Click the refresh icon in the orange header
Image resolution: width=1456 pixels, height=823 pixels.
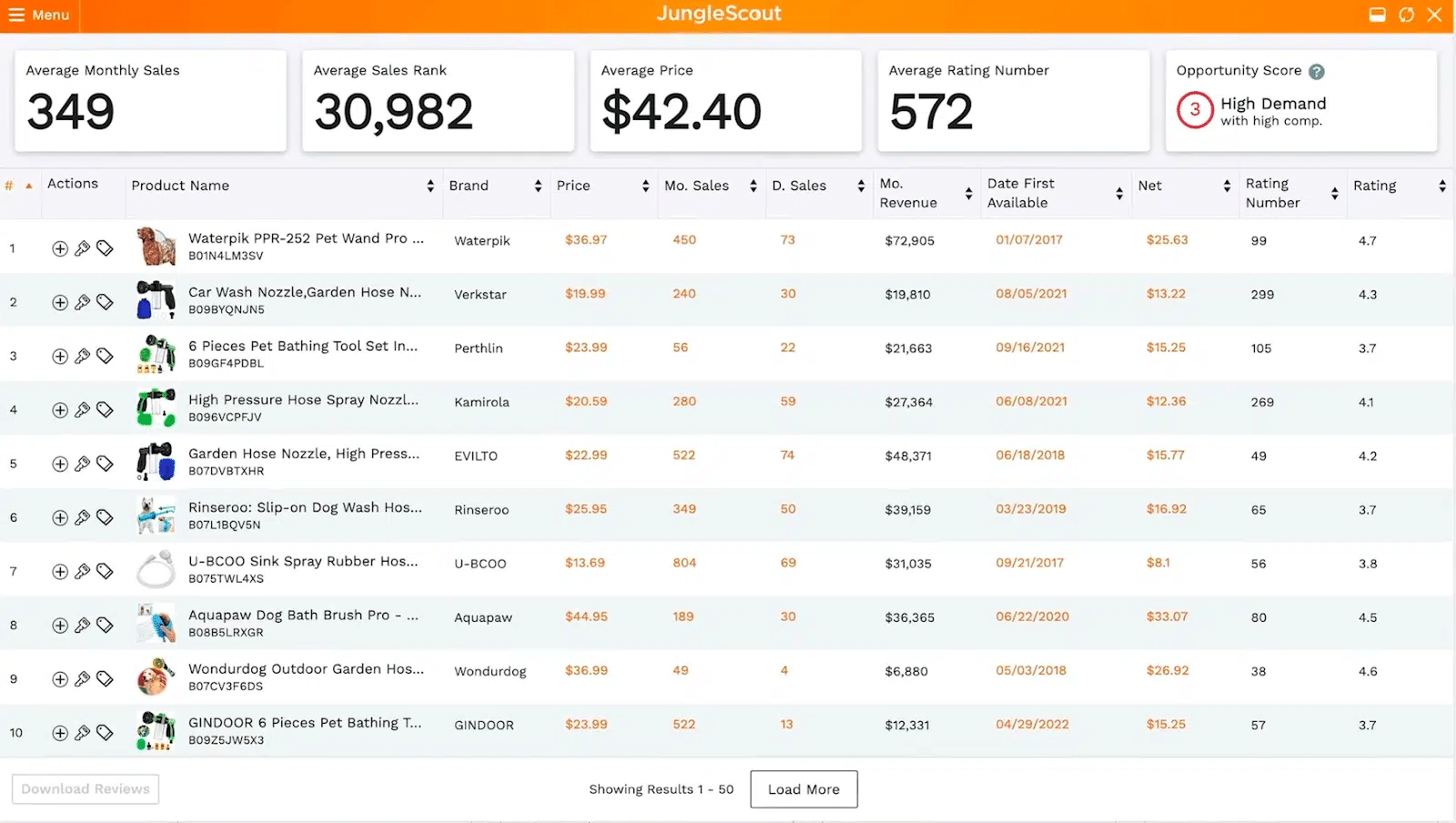[x=1406, y=15]
